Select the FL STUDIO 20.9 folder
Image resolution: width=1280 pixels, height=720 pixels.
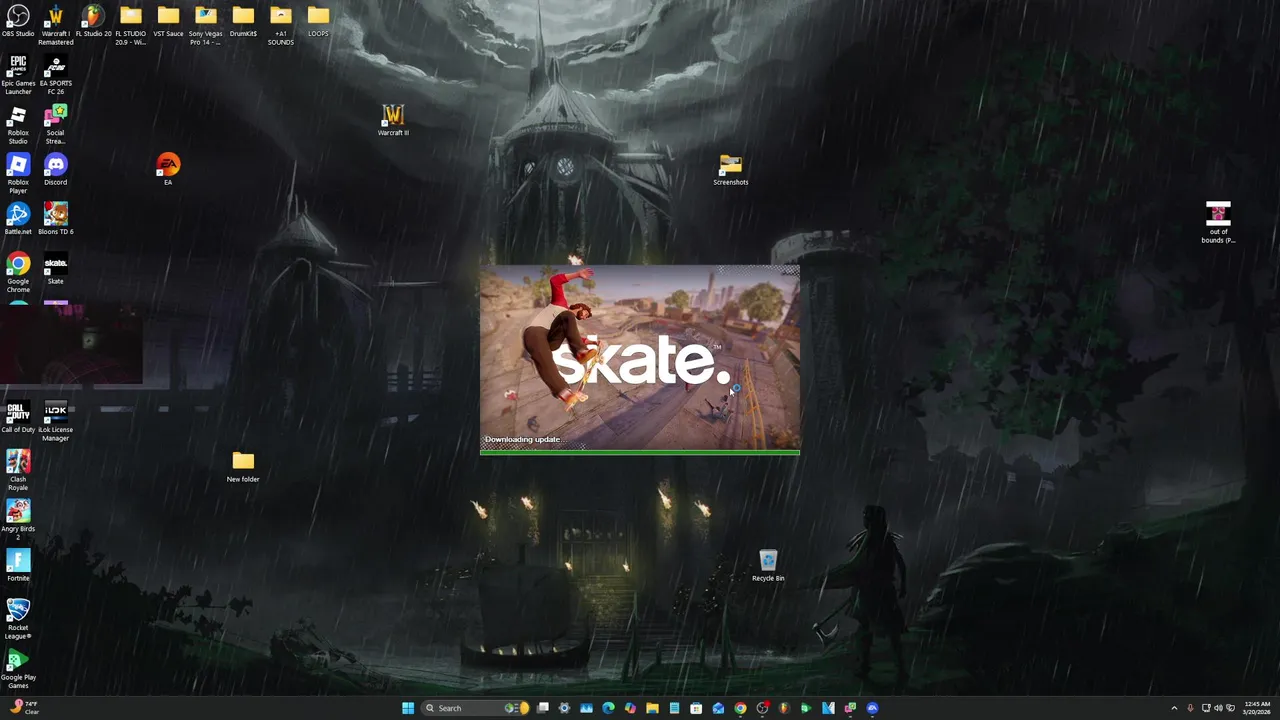[x=130, y=25]
